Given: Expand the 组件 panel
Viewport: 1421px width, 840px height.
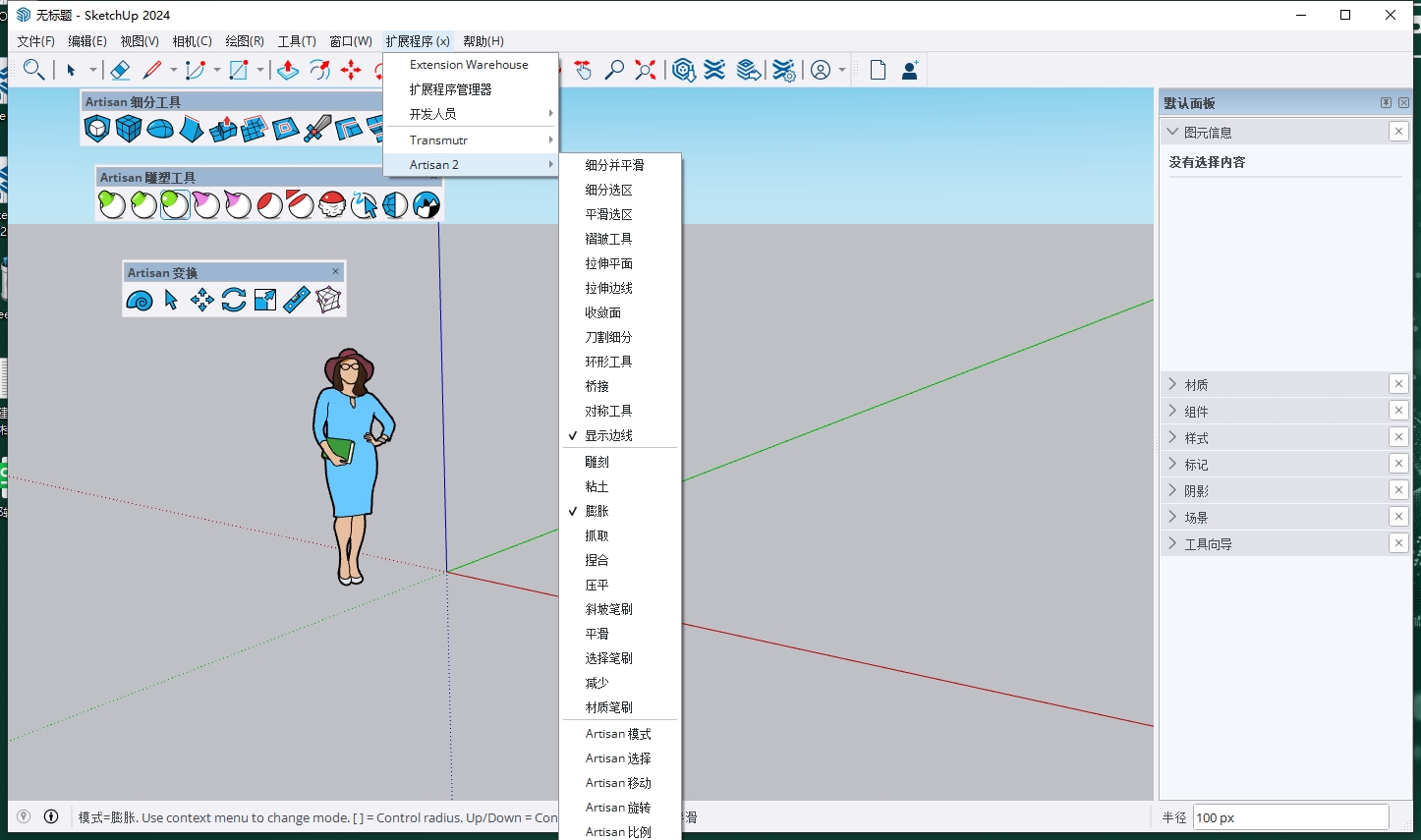Looking at the screenshot, I should pos(1172,411).
